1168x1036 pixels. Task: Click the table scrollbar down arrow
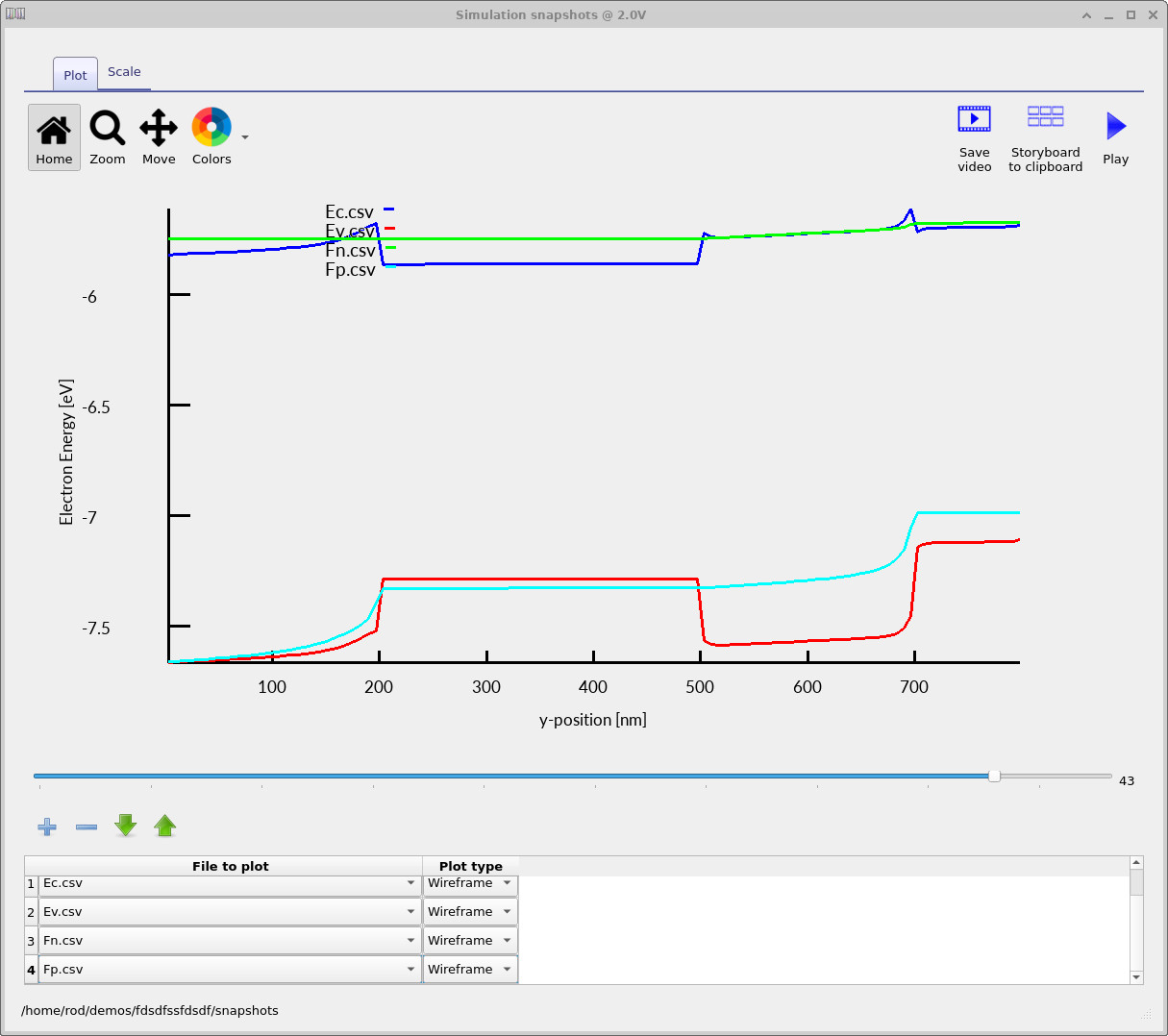(1136, 977)
